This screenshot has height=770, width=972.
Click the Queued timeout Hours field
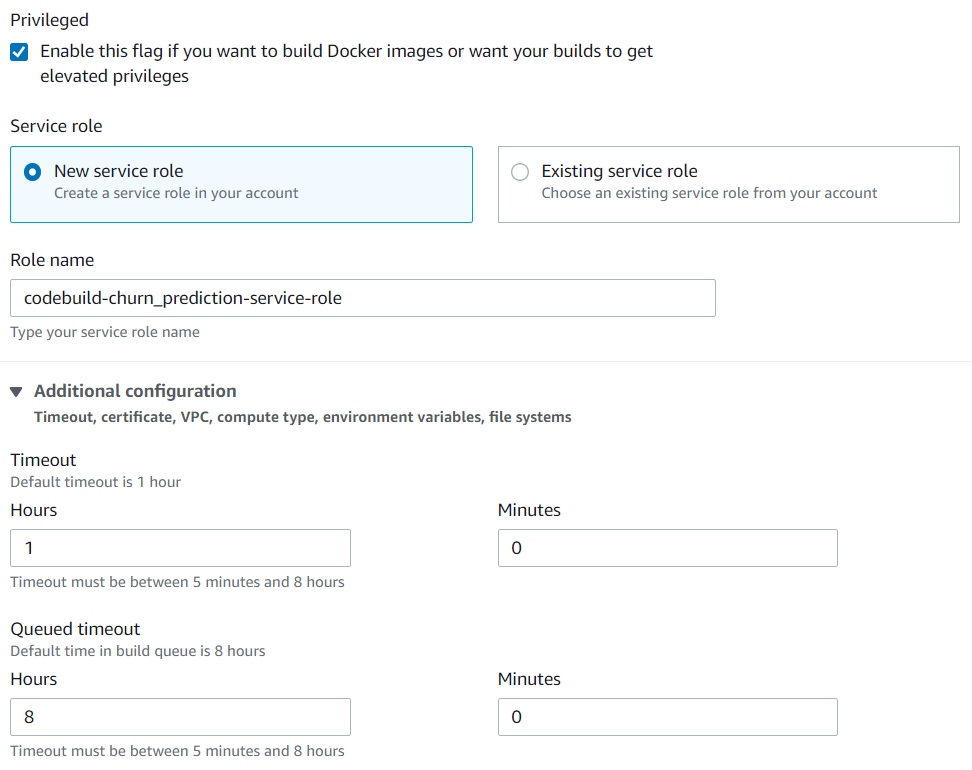180,717
